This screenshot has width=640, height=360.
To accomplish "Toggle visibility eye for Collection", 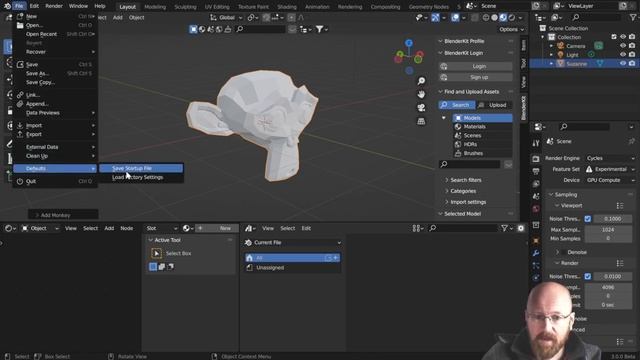I will [x=623, y=37].
